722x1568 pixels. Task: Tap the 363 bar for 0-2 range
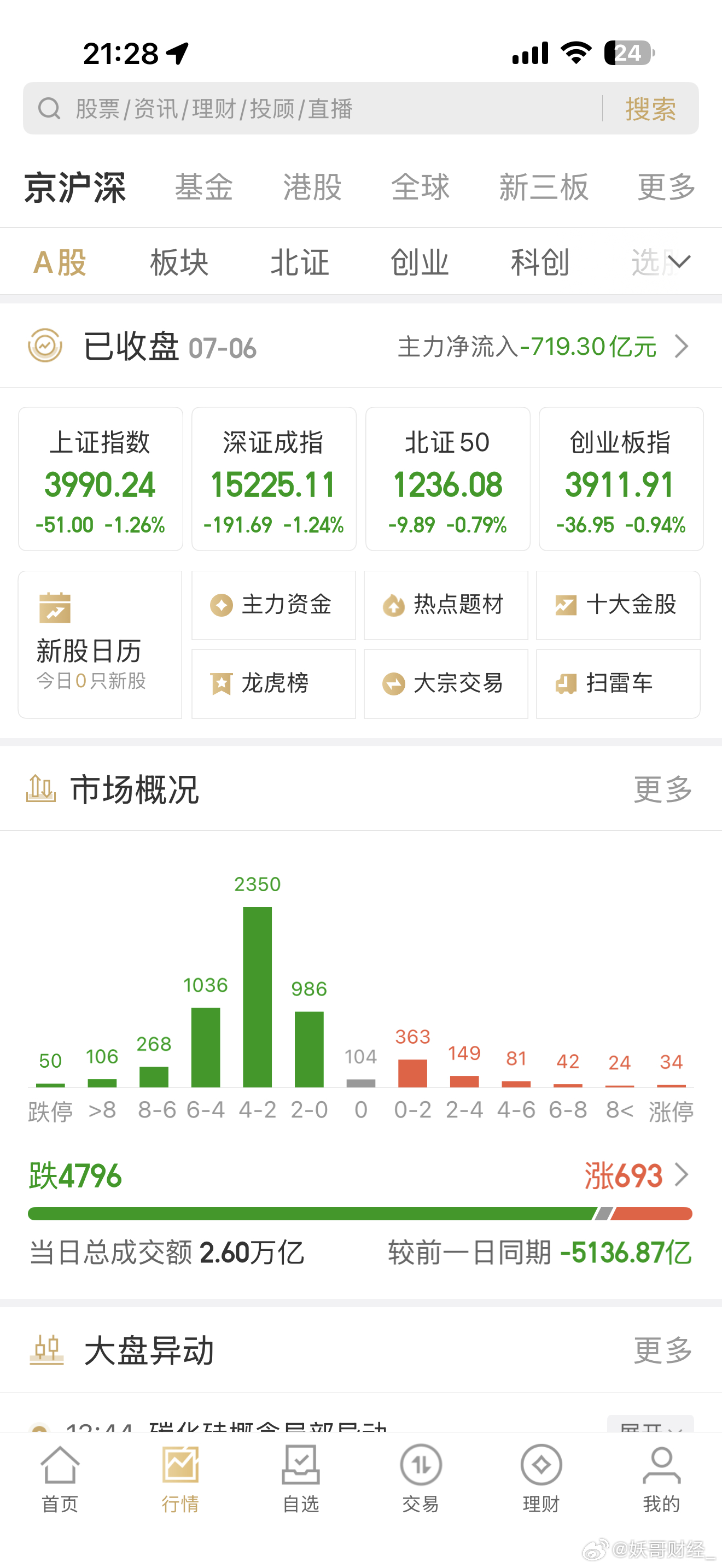tap(413, 1073)
